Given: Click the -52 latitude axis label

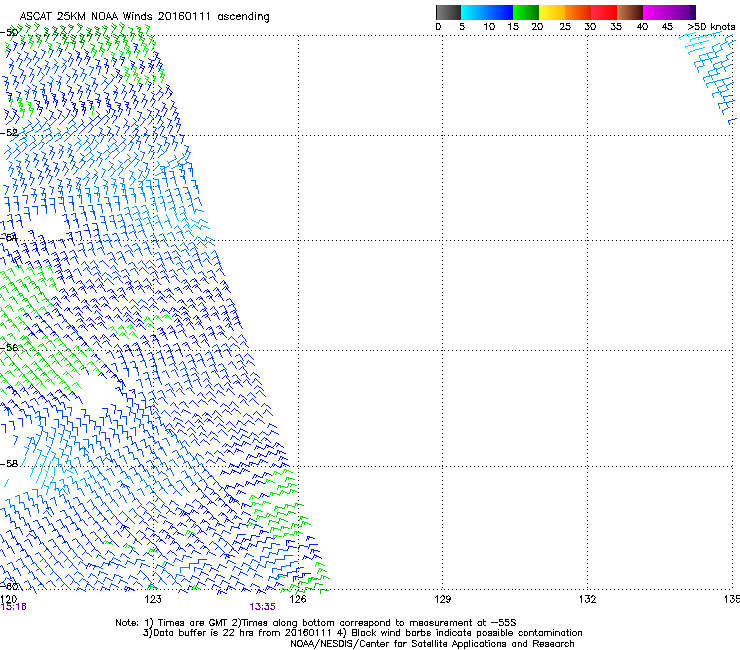Looking at the screenshot, I should coord(9,133).
